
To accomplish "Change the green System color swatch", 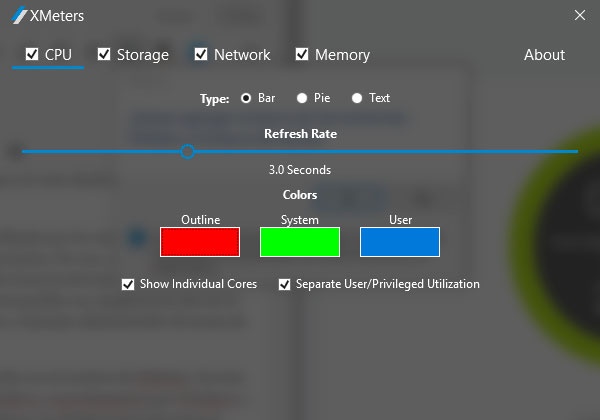I will pyautogui.click(x=300, y=242).
